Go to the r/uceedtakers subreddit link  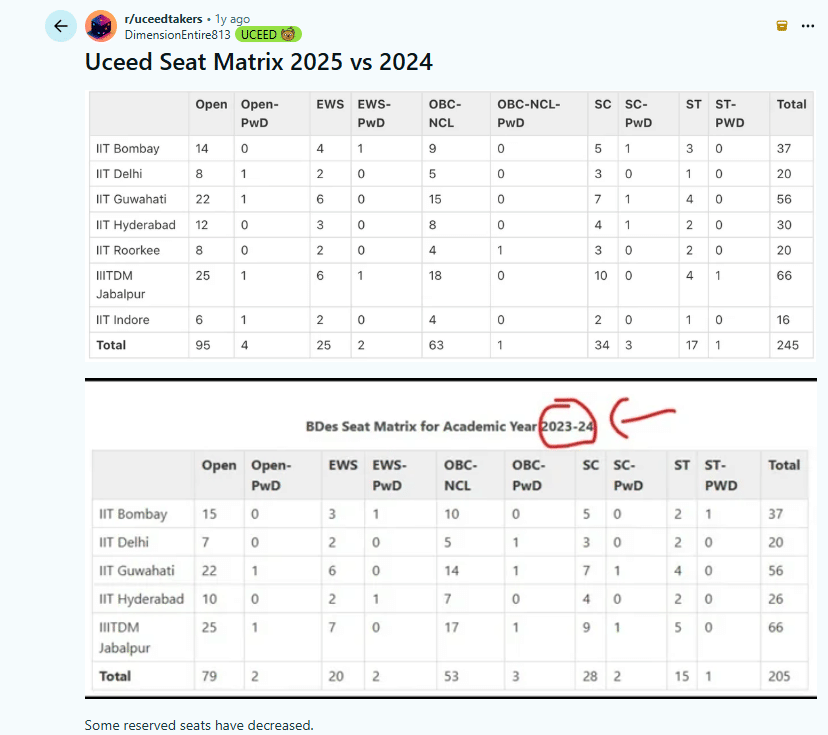tap(164, 19)
